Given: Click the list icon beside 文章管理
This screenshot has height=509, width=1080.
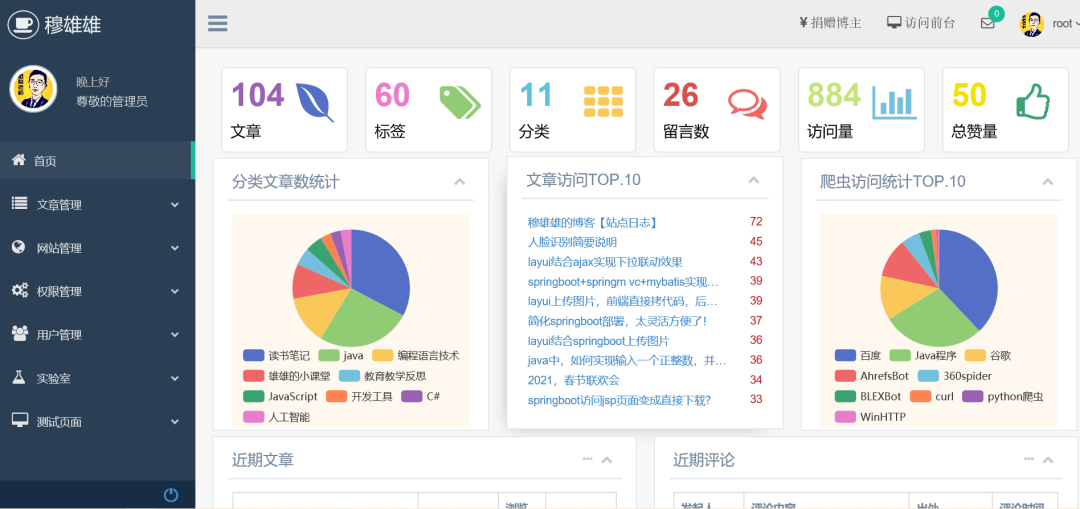Looking at the screenshot, I should pos(19,204).
